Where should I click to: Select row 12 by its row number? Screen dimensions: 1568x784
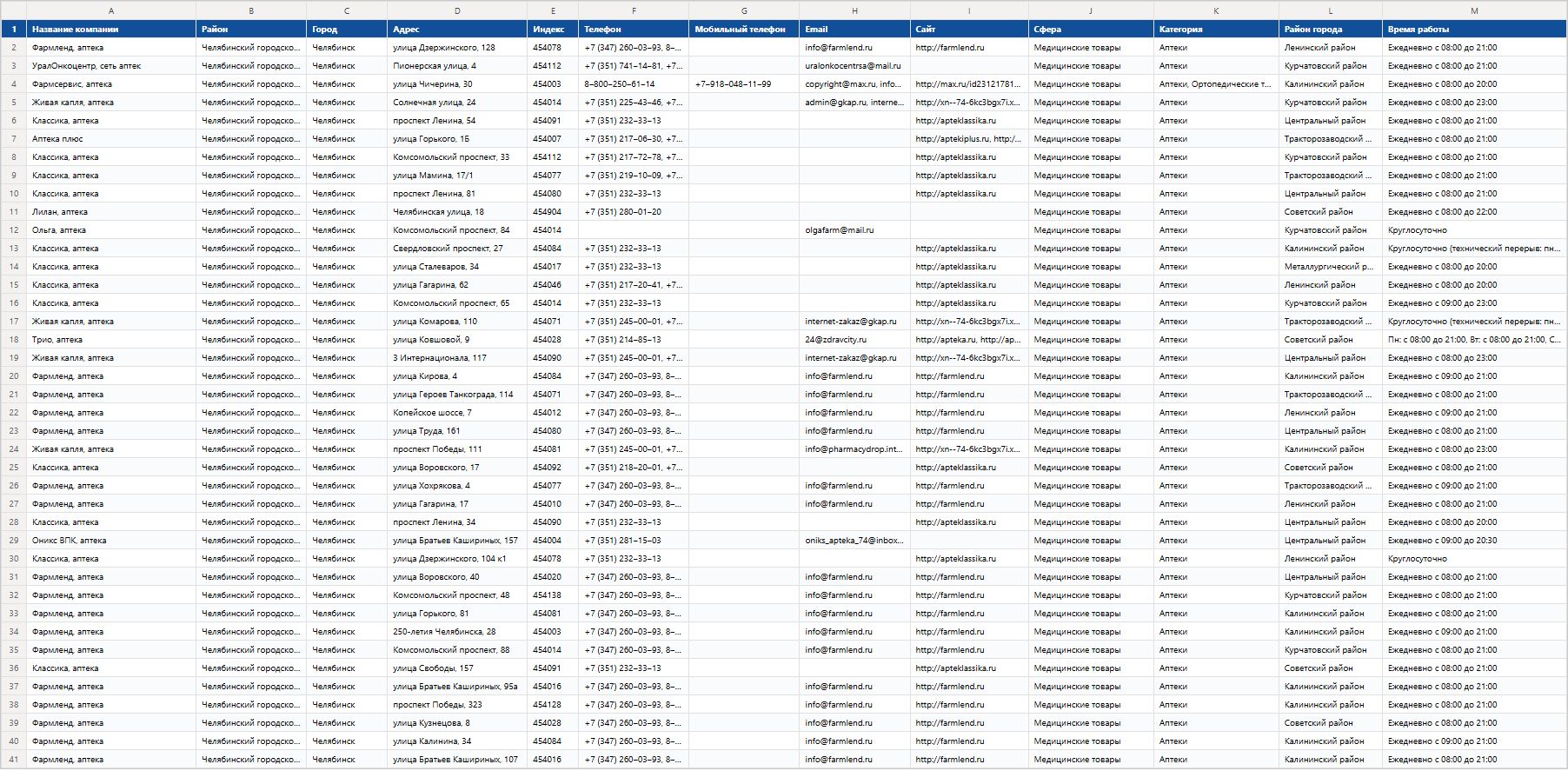14,230
